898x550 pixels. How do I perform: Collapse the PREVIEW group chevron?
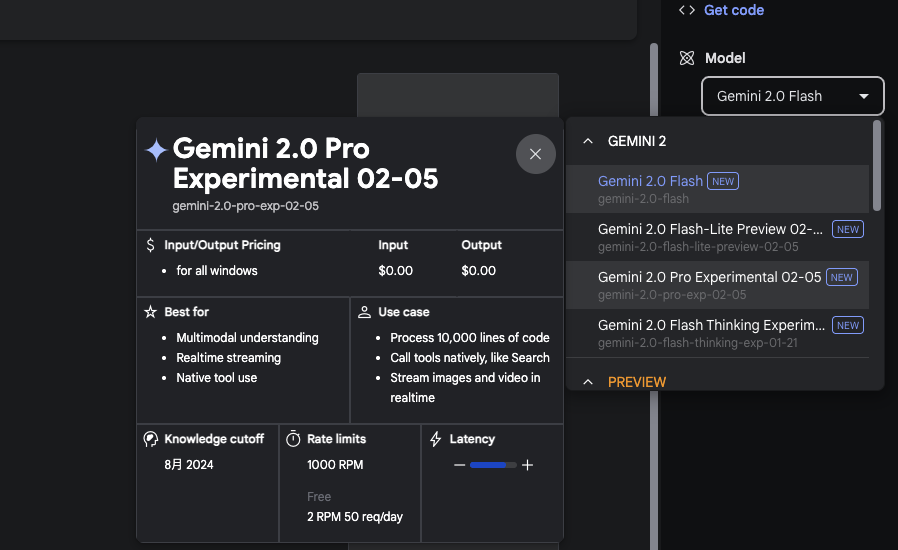click(588, 382)
